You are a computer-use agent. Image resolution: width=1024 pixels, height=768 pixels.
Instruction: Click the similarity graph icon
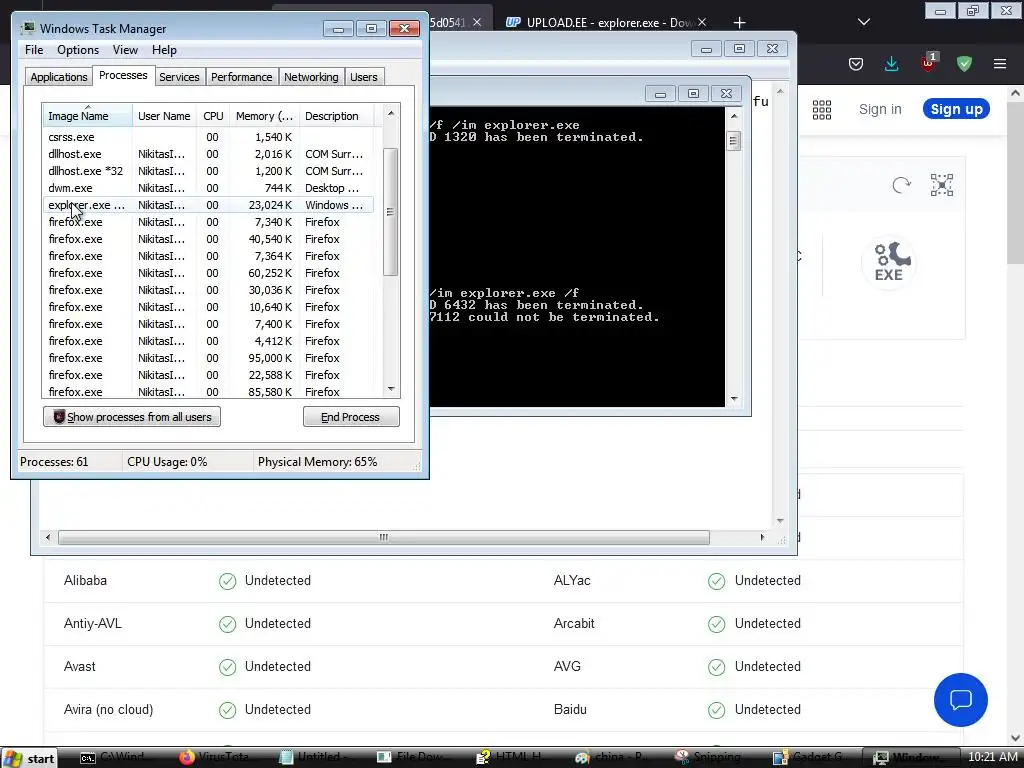pos(941,185)
